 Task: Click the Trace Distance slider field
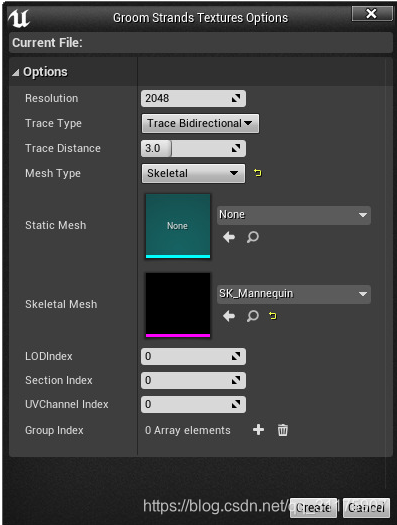(x=193, y=148)
